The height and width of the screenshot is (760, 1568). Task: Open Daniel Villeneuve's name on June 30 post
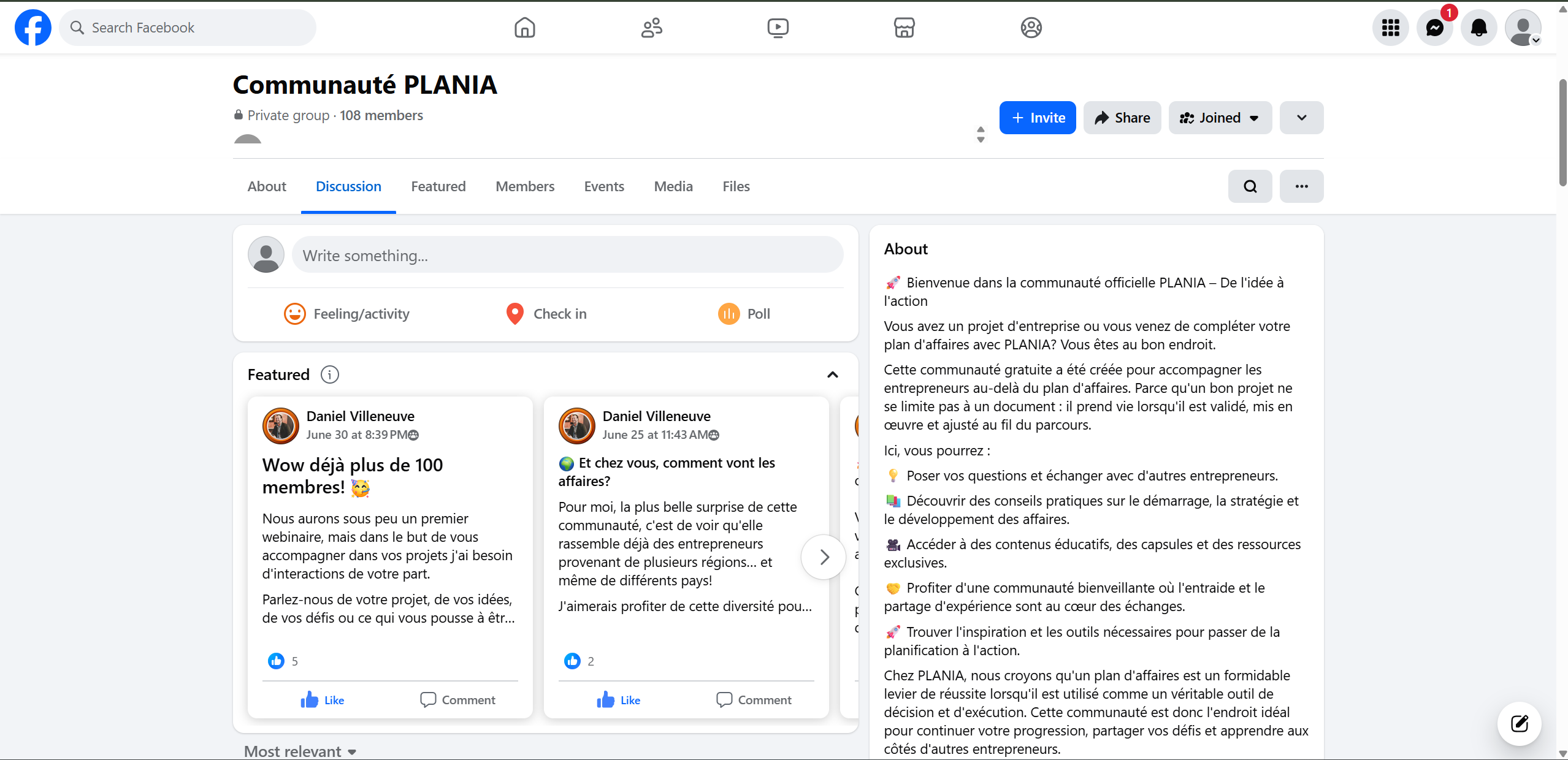[361, 416]
